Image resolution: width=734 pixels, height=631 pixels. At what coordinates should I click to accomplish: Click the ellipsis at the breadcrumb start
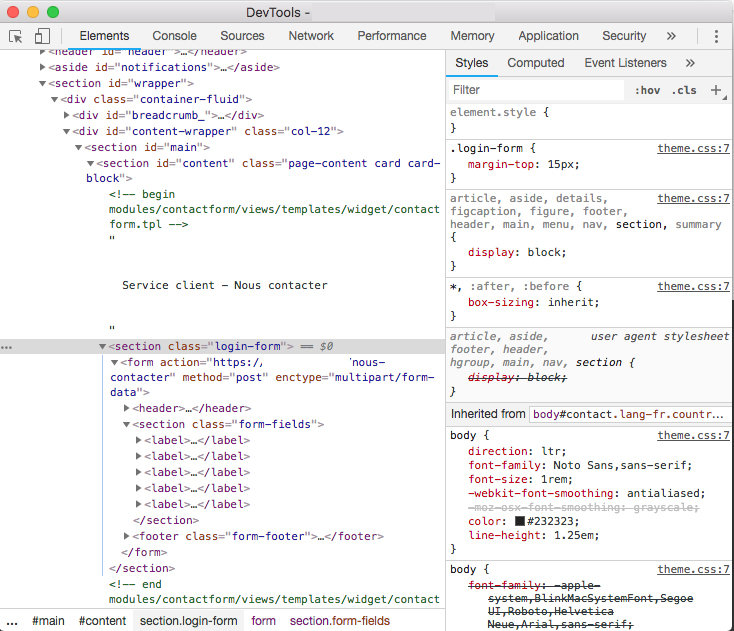(11, 621)
